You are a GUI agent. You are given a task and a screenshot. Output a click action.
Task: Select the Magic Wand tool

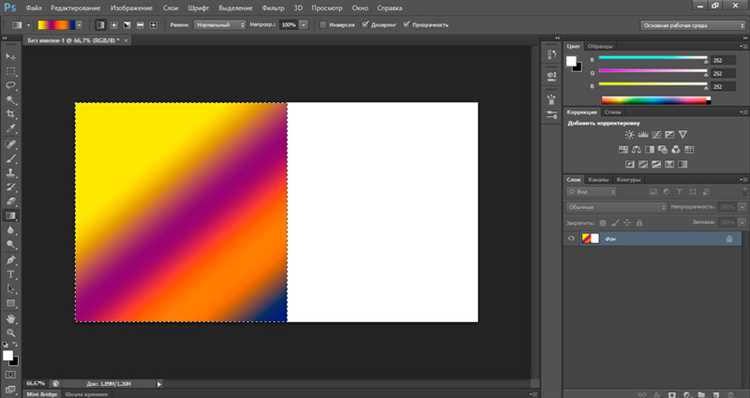coord(11,100)
